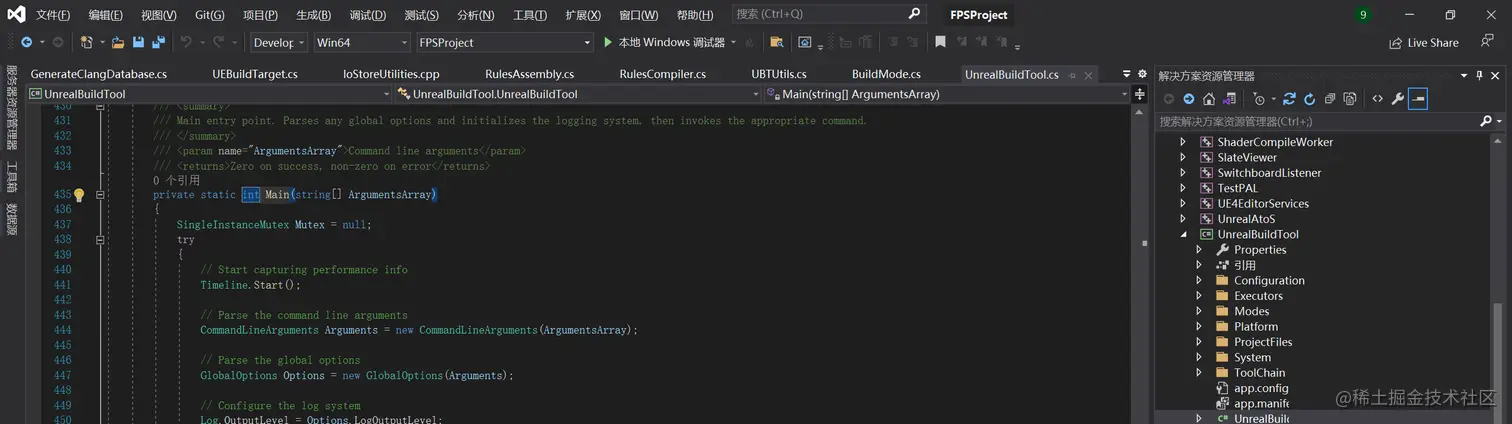
Task: Click the navigate backward arrow in main toolbar
Action: tap(26, 42)
